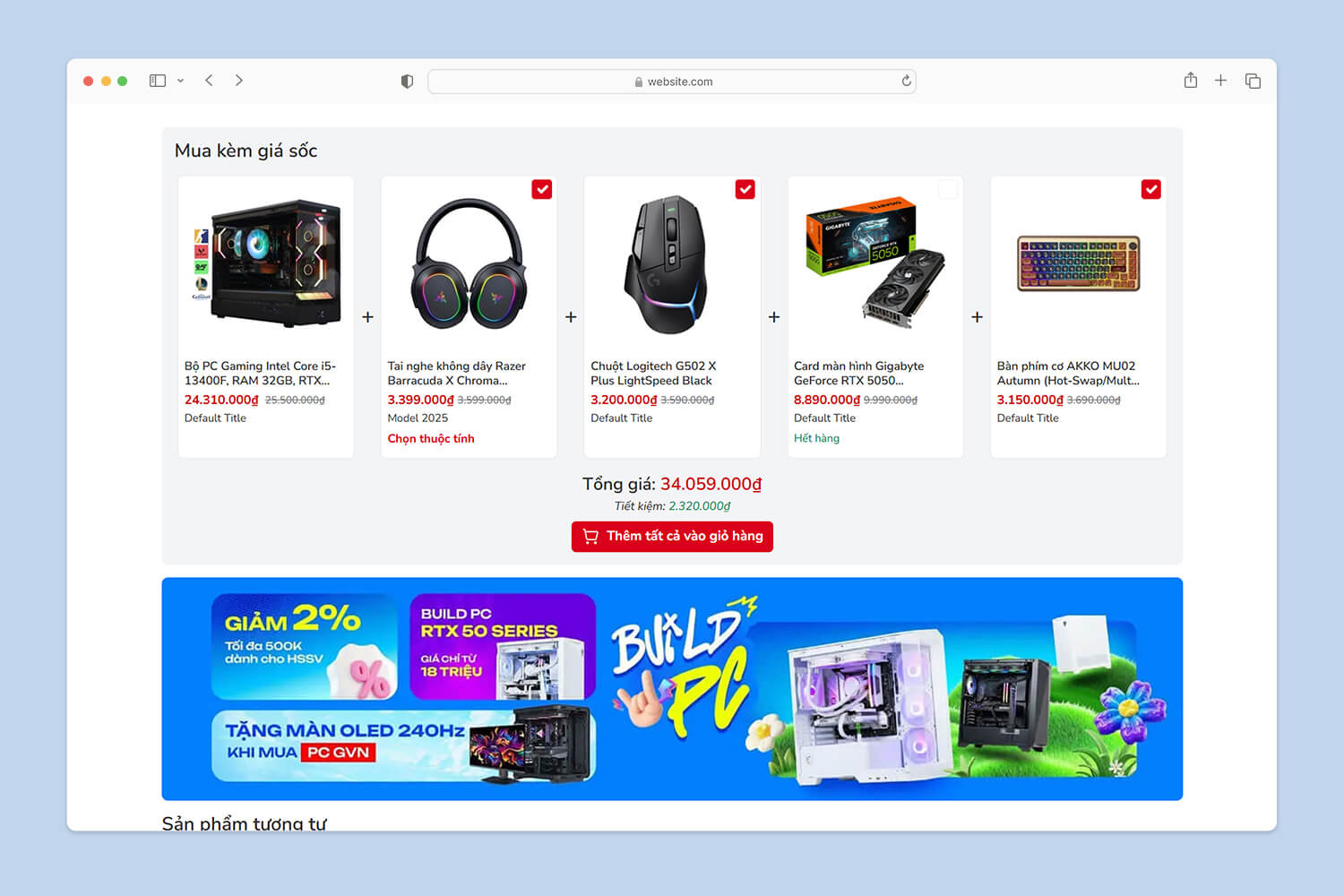Tick the Gigabyte RTX 5050 card checkbox
The width and height of the screenshot is (1344, 896).
point(948,189)
